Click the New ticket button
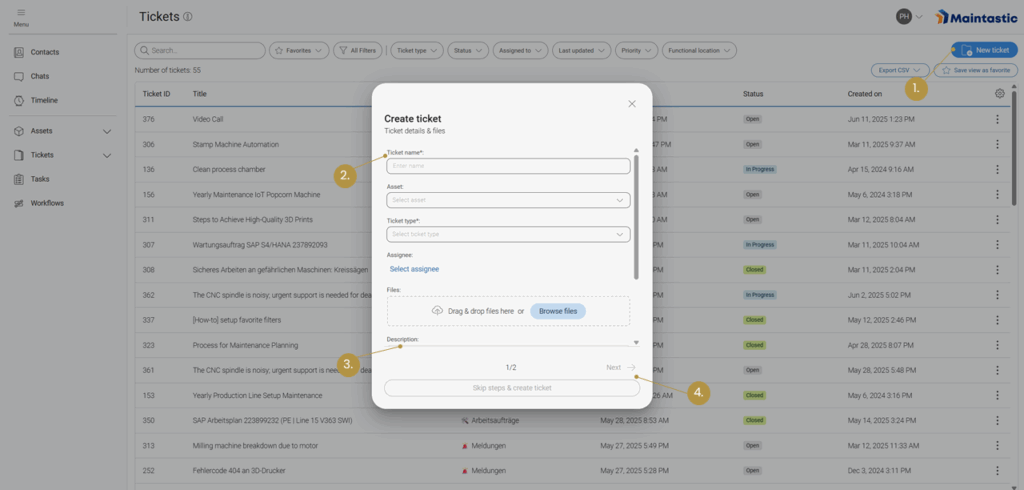This screenshot has width=1024, height=490. pos(984,50)
